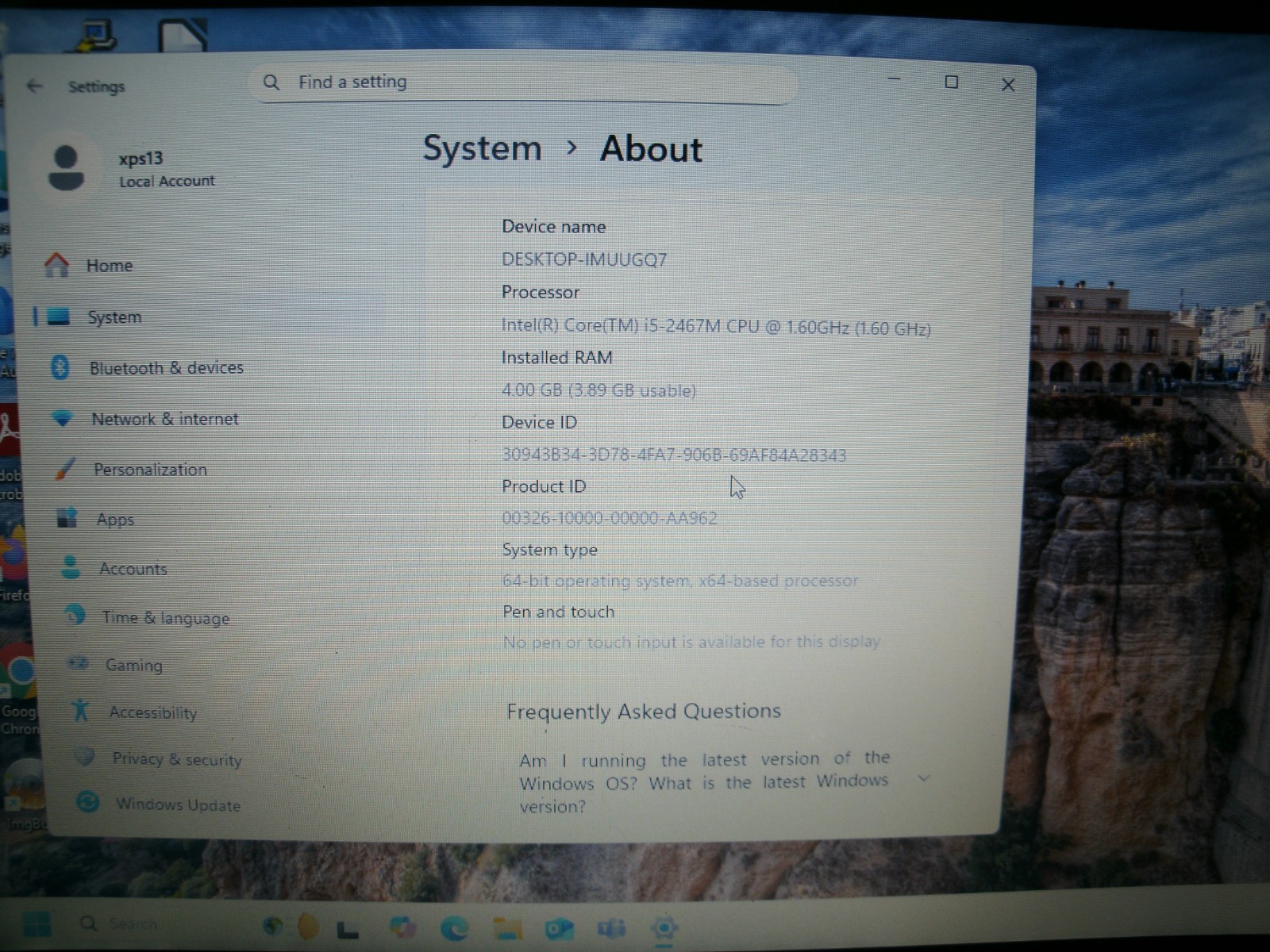Select the 4.00 GB installed RAM value
This screenshot has width=1270, height=952.
(x=598, y=390)
